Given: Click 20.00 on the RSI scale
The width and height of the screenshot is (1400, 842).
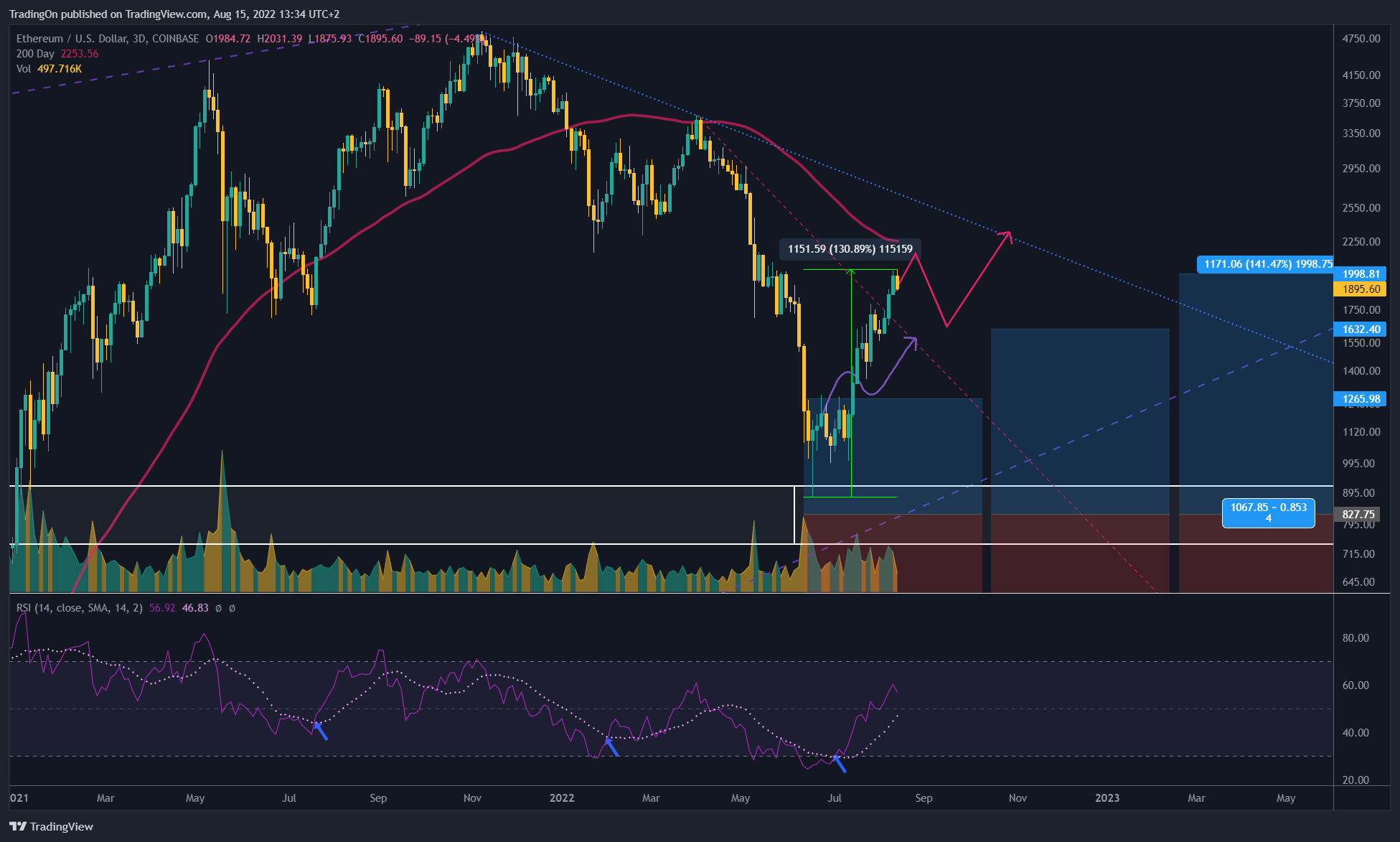Looking at the screenshot, I should (1356, 780).
